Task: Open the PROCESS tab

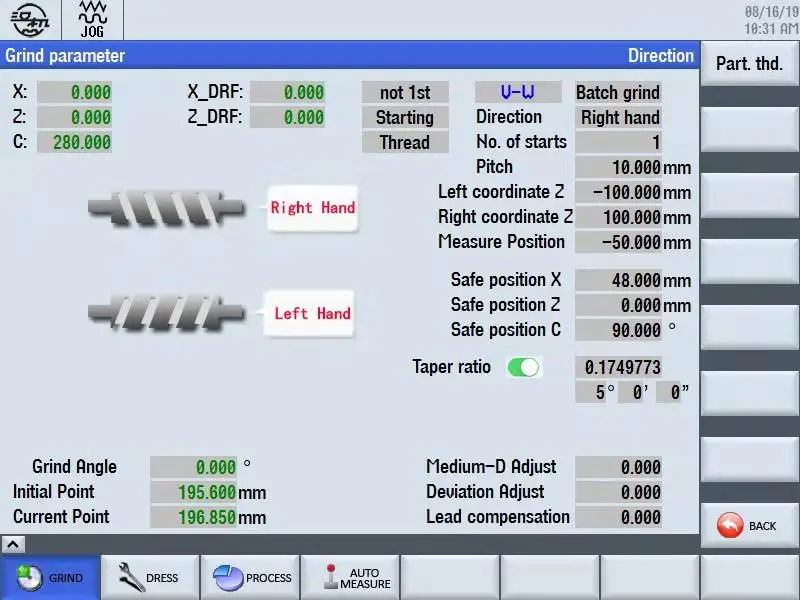Action: (x=250, y=578)
